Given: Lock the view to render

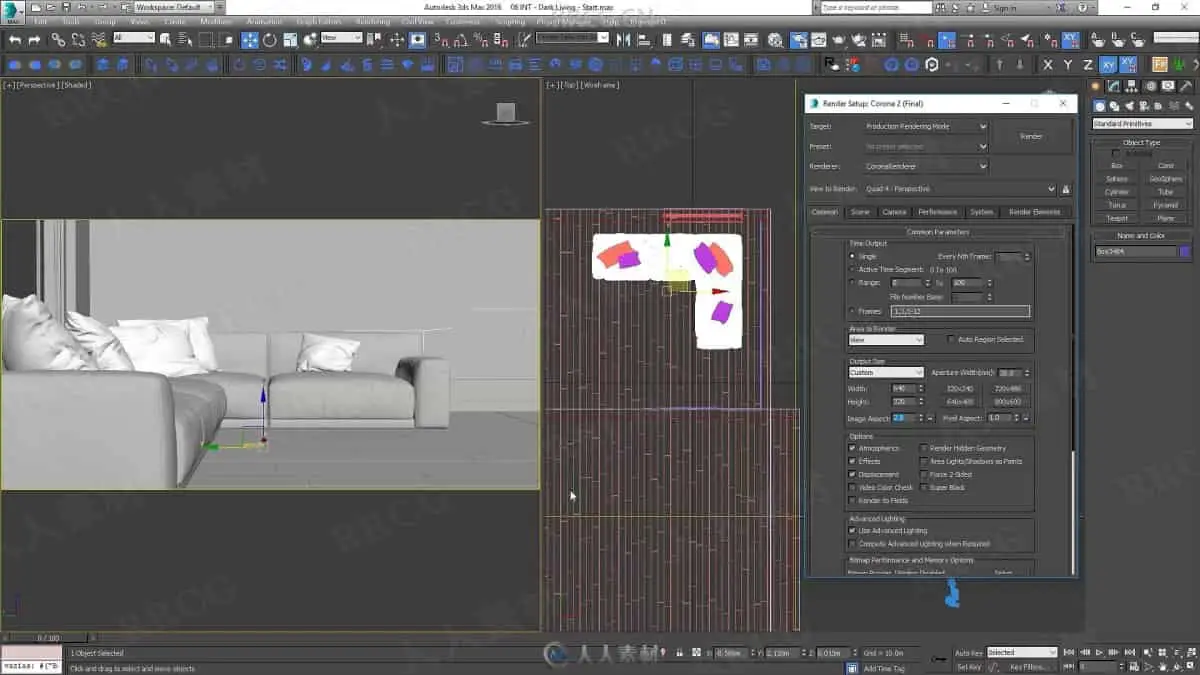Looking at the screenshot, I should pyautogui.click(x=1065, y=189).
